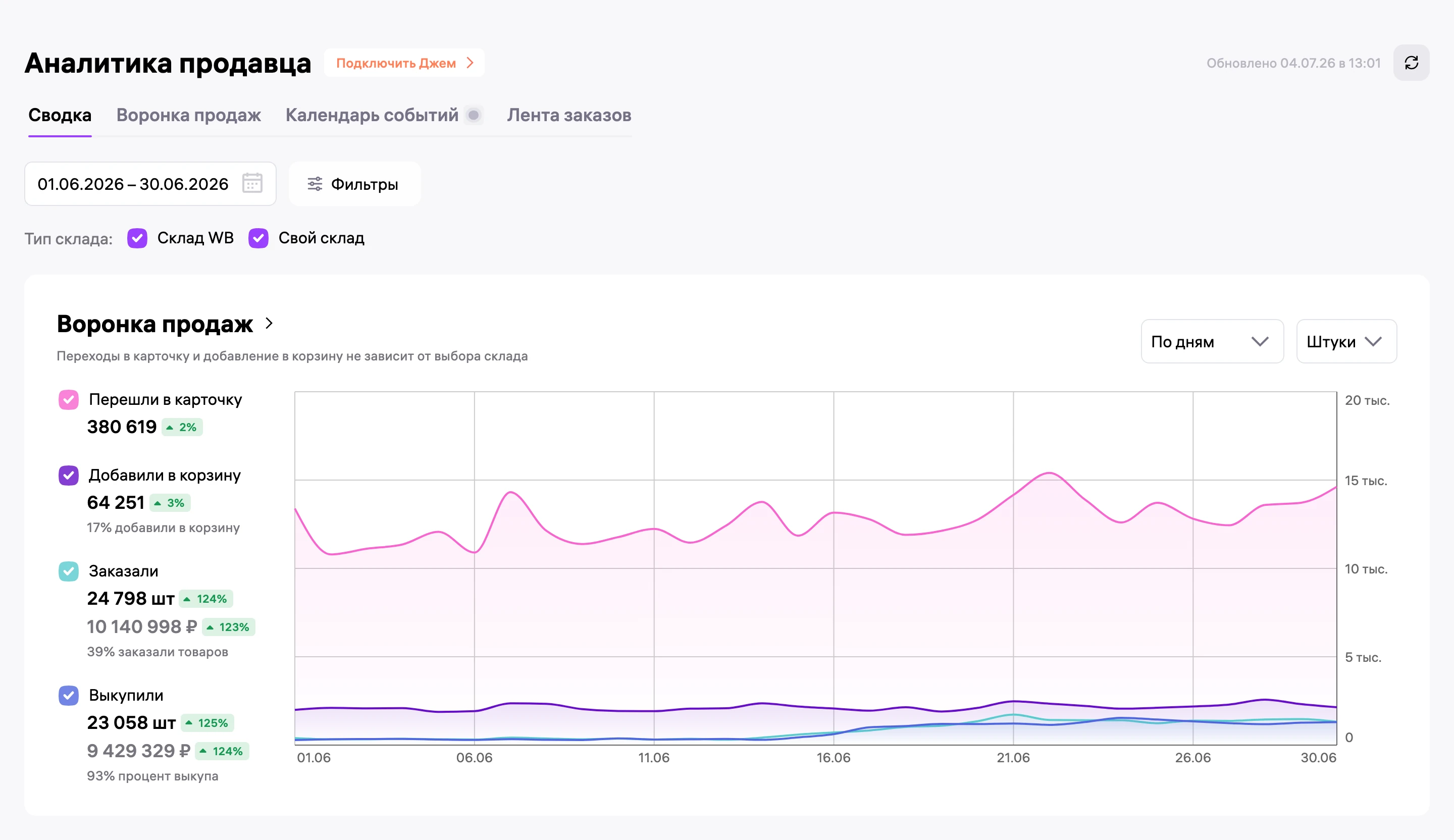Toggle the Выкупили series checkbox
The width and height of the screenshot is (1454, 840).
click(x=69, y=695)
